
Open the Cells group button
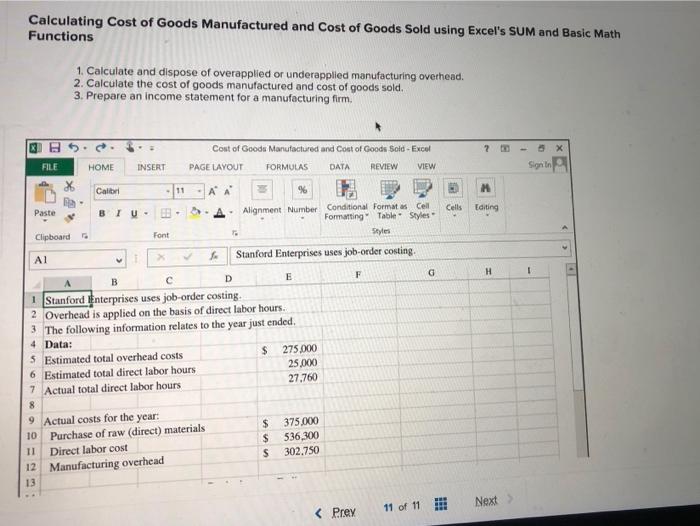(x=454, y=197)
